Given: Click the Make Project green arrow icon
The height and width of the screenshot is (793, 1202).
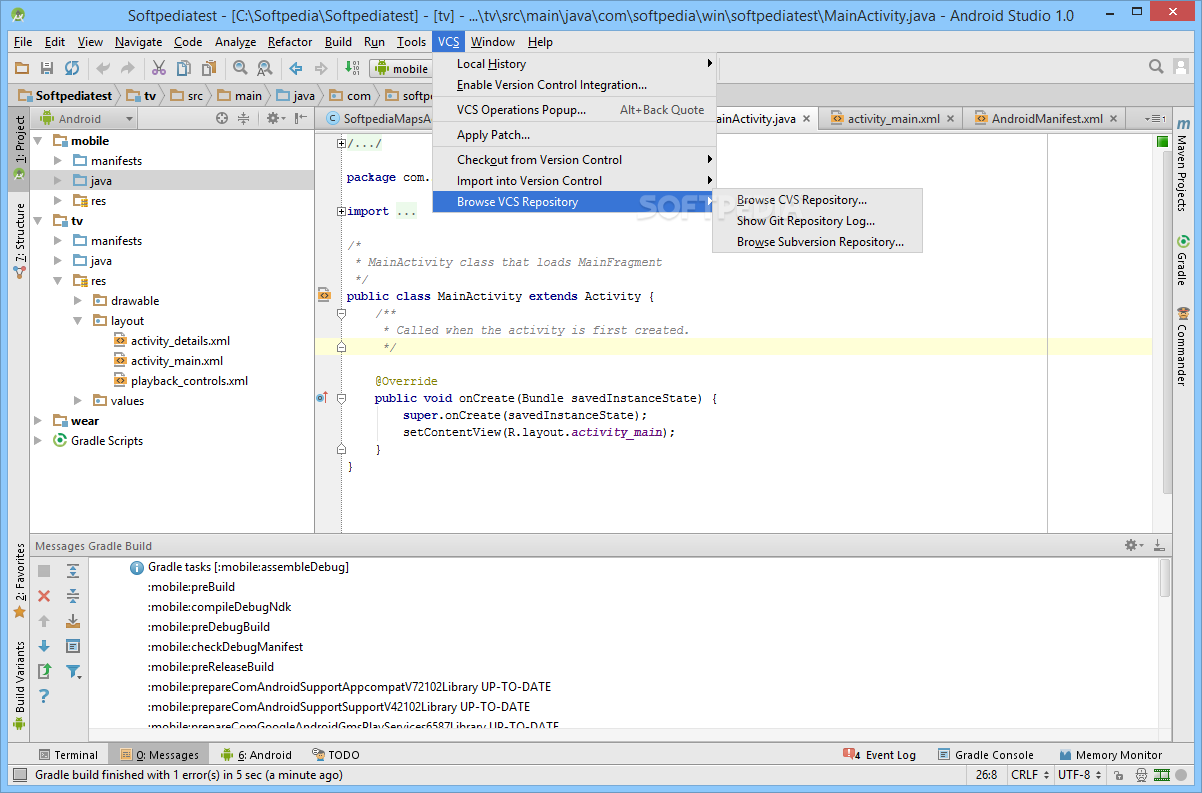Looking at the screenshot, I should click(x=352, y=68).
